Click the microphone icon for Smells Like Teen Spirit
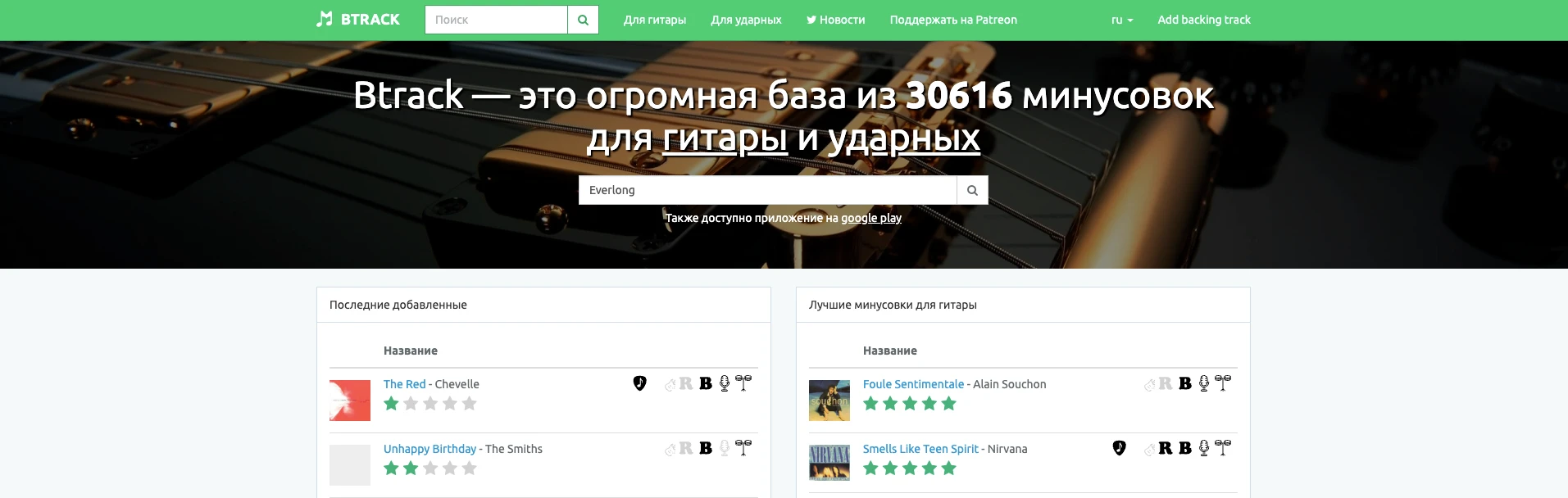The height and width of the screenshot is (498, 1568). coord(1204,448)
